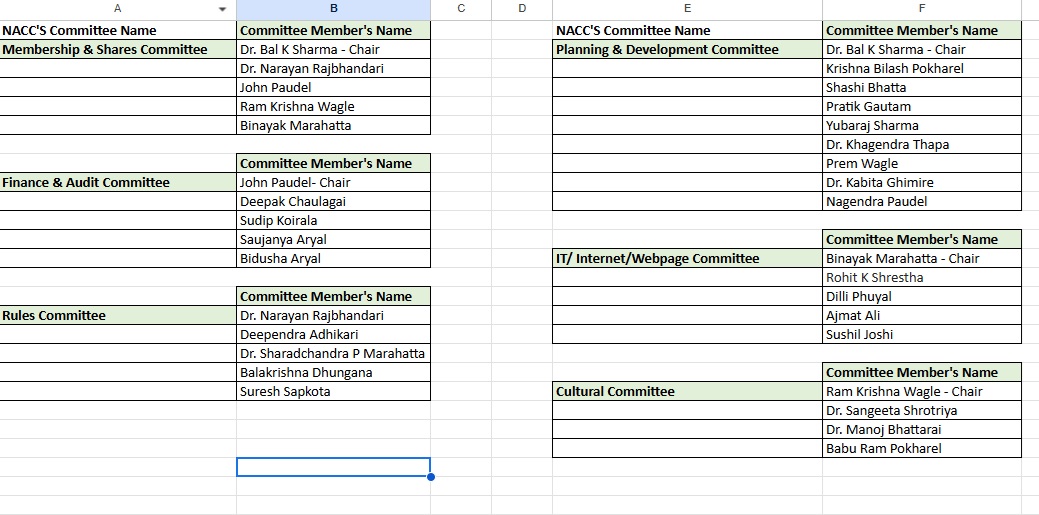Image resolution: width=1039 pixels, height=515 pixels.
Task: Click Committee Member's Name header above Ram Krishna Wagle - Chair
Action: click(x=922, y=372)
